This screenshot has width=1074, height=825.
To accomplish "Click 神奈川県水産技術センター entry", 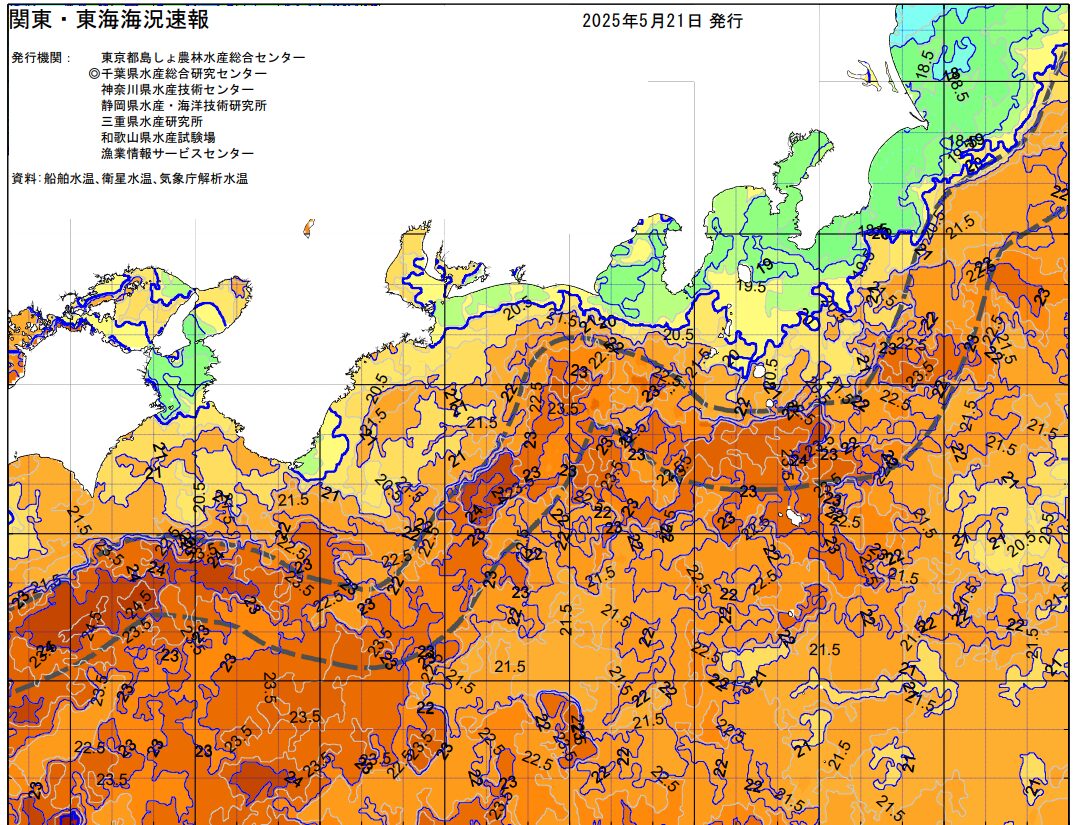I will [x=177, y=90].
